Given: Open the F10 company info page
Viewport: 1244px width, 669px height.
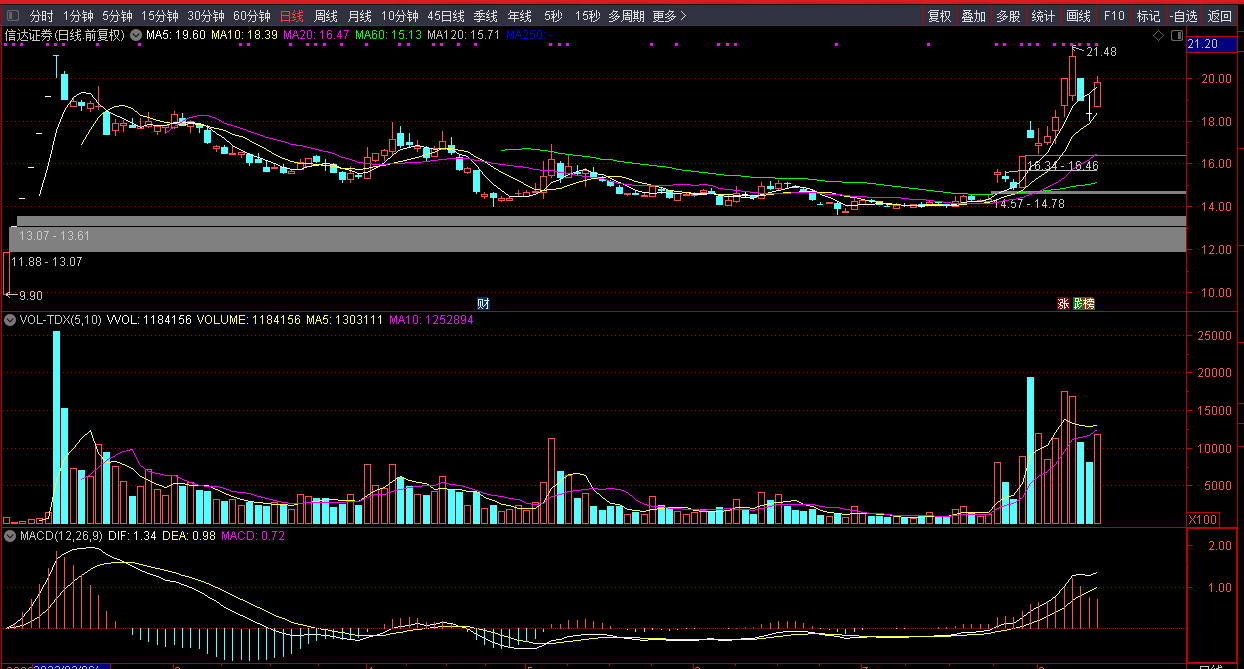Looking at the screenshot, I should pos(1114,16).
